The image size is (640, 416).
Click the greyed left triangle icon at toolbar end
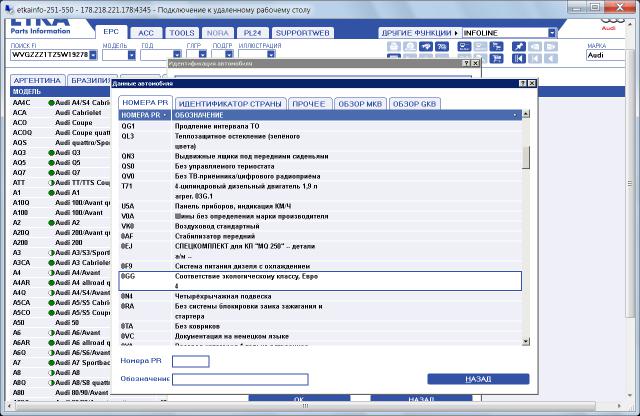tap(551, 58)
